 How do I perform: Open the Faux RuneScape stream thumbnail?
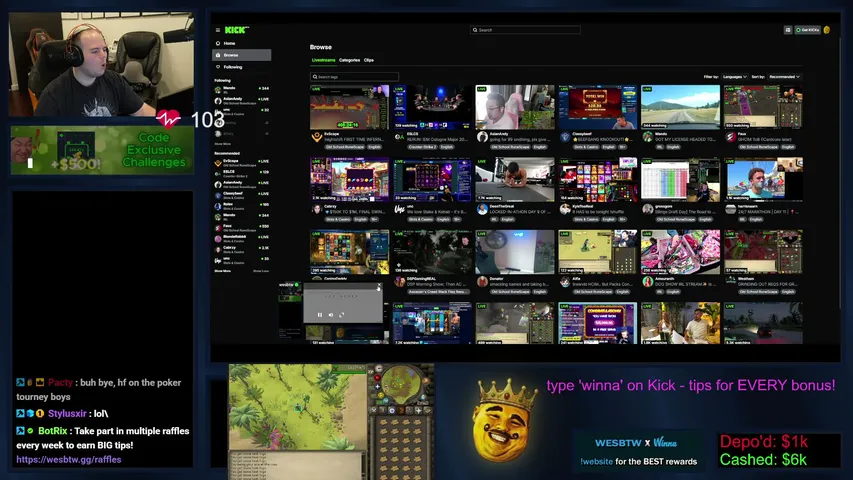click(x=763, y=107)
